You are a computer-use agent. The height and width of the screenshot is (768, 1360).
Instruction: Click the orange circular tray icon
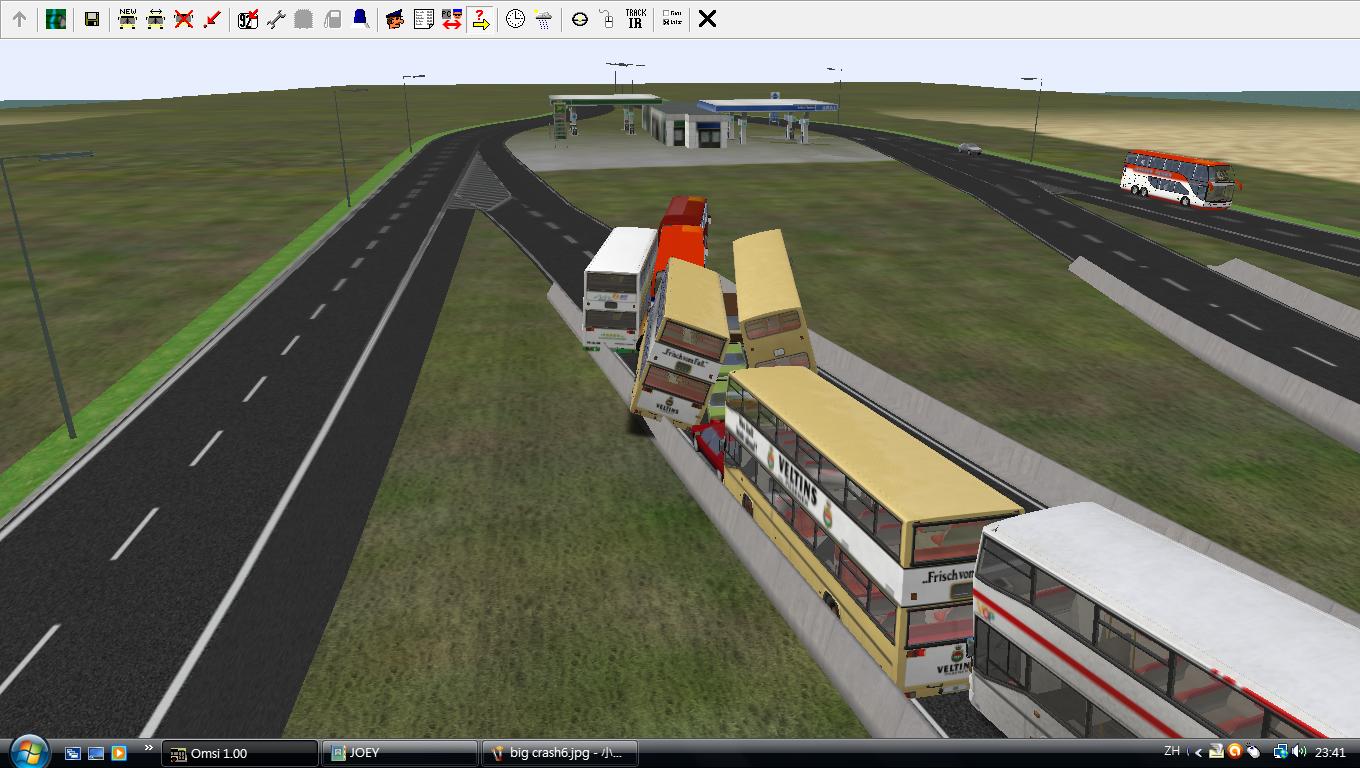tap(1235, 751)
